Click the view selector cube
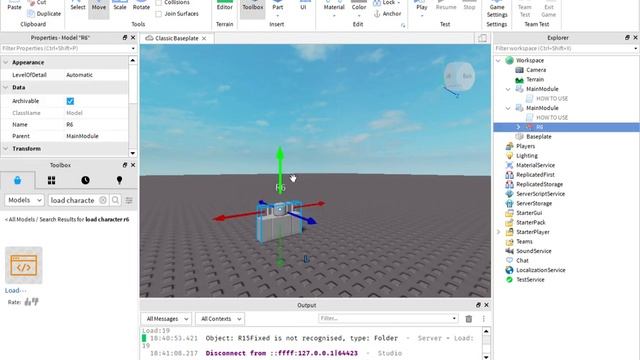 tap(459, 76)
